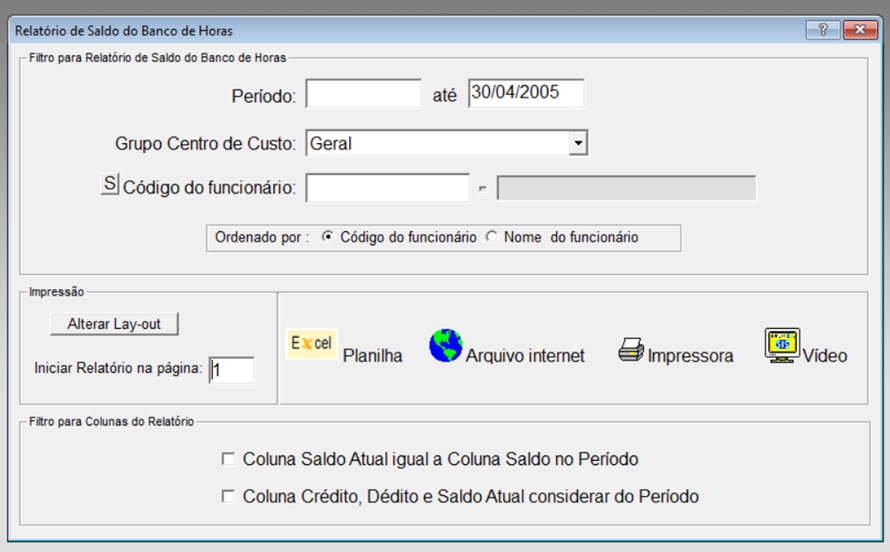
Task: Click the globe Arquivo internet icon
Action: [x=446, y=345]
